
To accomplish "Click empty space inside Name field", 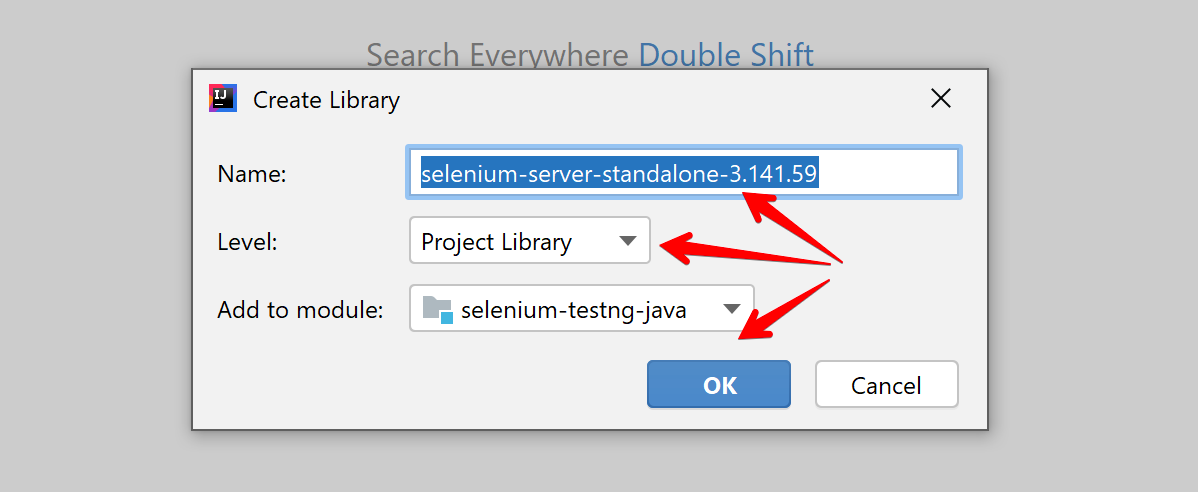I will pos(886,174).
